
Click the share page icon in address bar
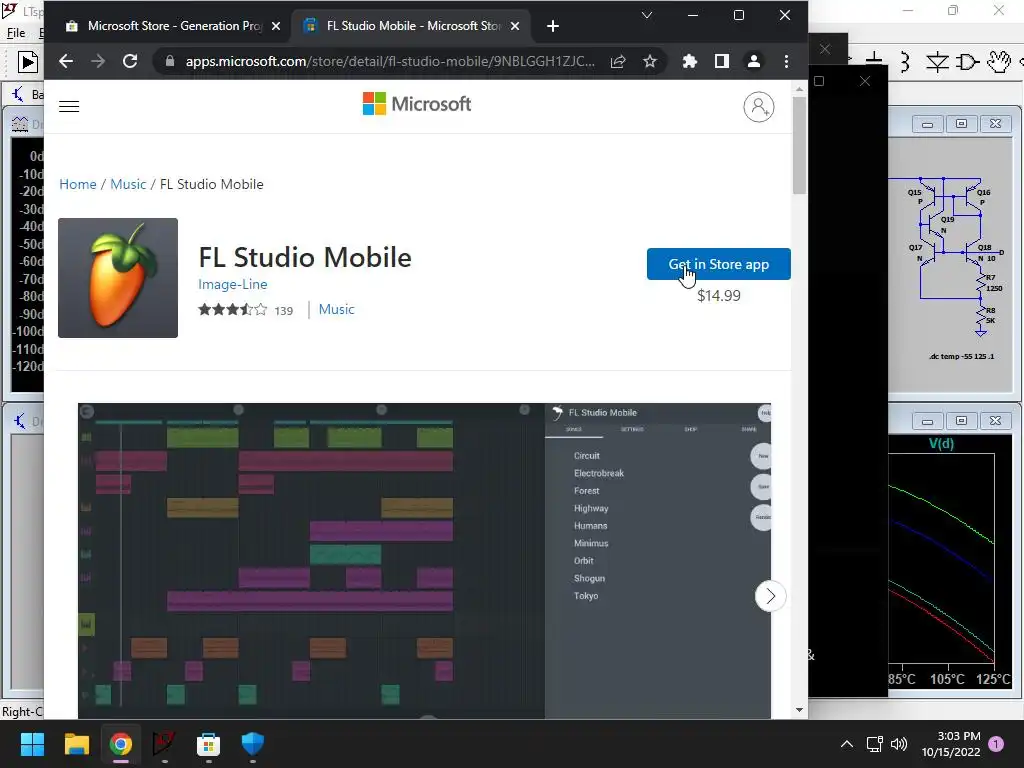[x=618, y=61]
